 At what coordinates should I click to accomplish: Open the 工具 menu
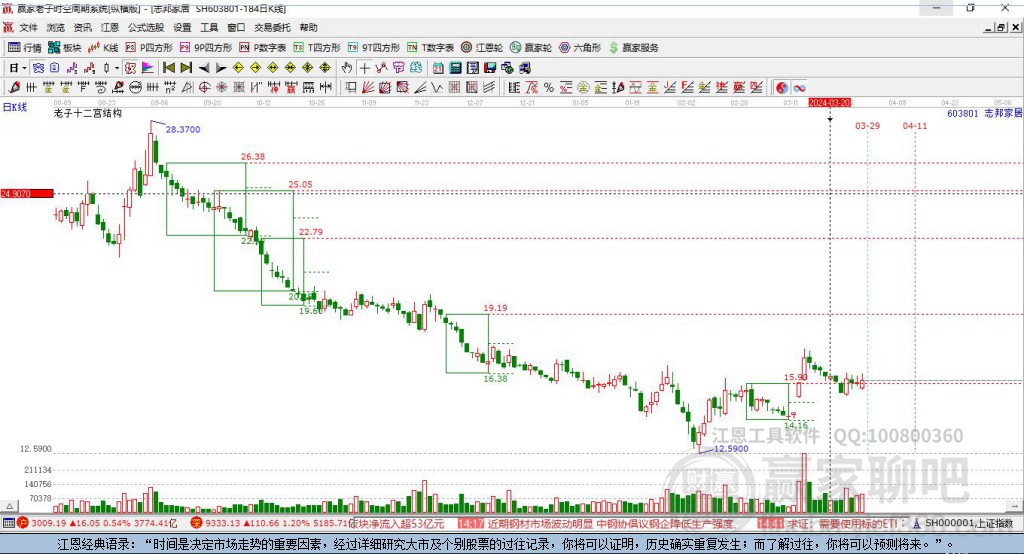coord(209,27)
